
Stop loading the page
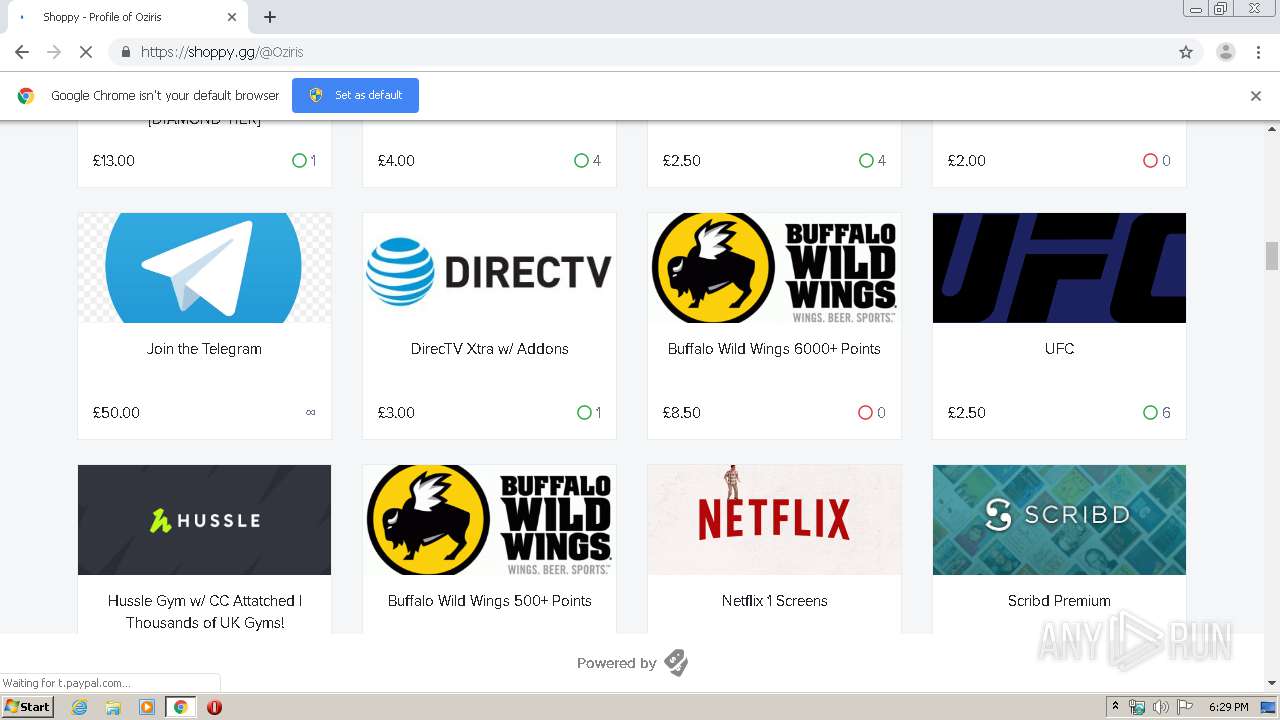(86, 52)
